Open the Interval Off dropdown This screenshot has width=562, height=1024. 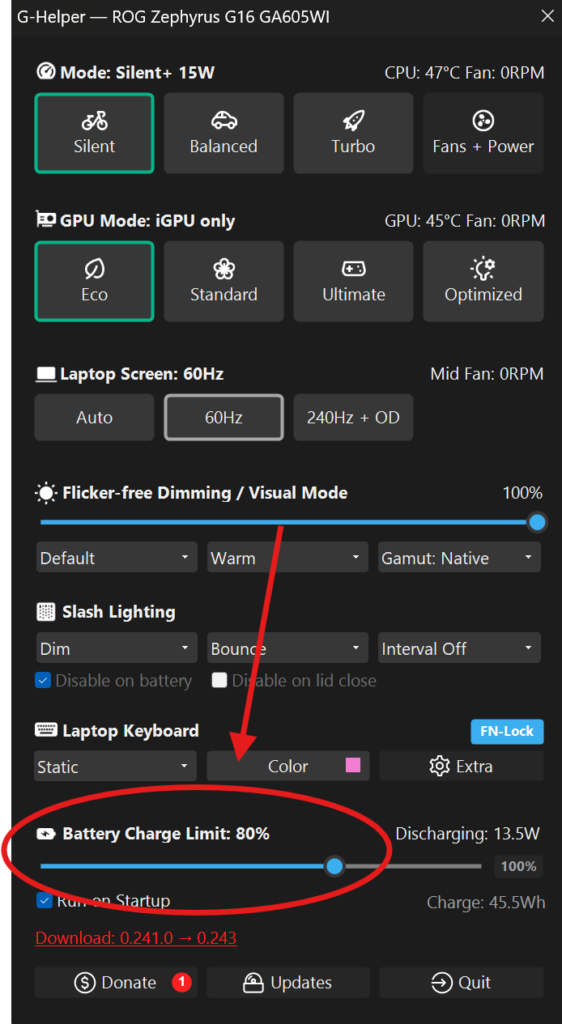[460, 649]
